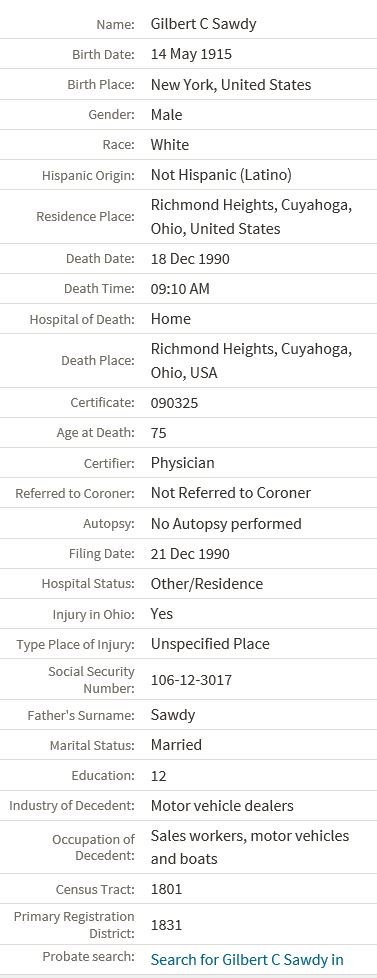Select the name value Gilbert C Sawdy
377x978 pixels.
[203, 24]
